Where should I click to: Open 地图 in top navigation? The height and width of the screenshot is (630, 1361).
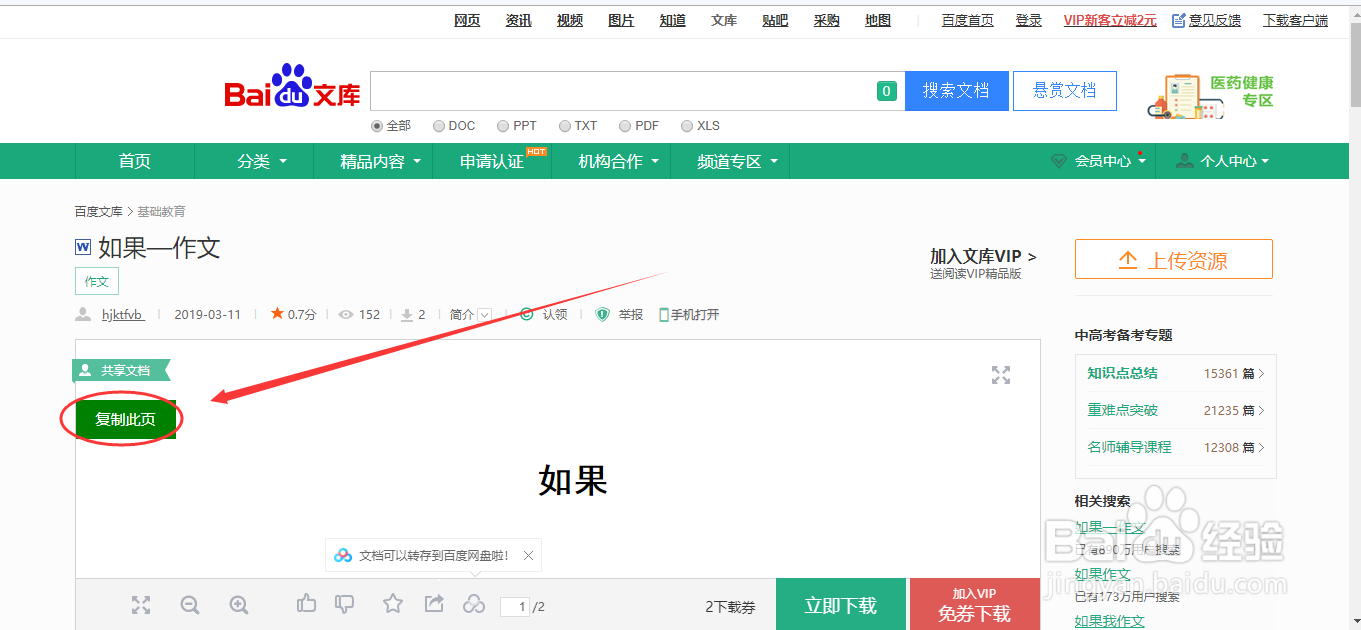pyautogui.click(x=878, y=20)
